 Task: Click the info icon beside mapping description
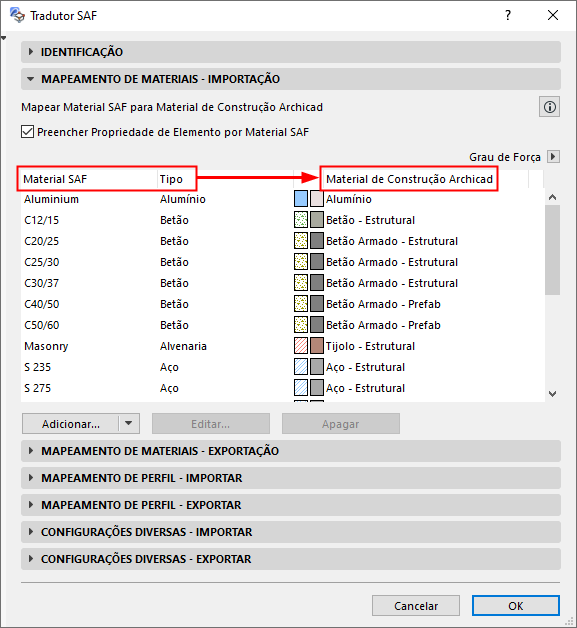(x=549, y=107)
